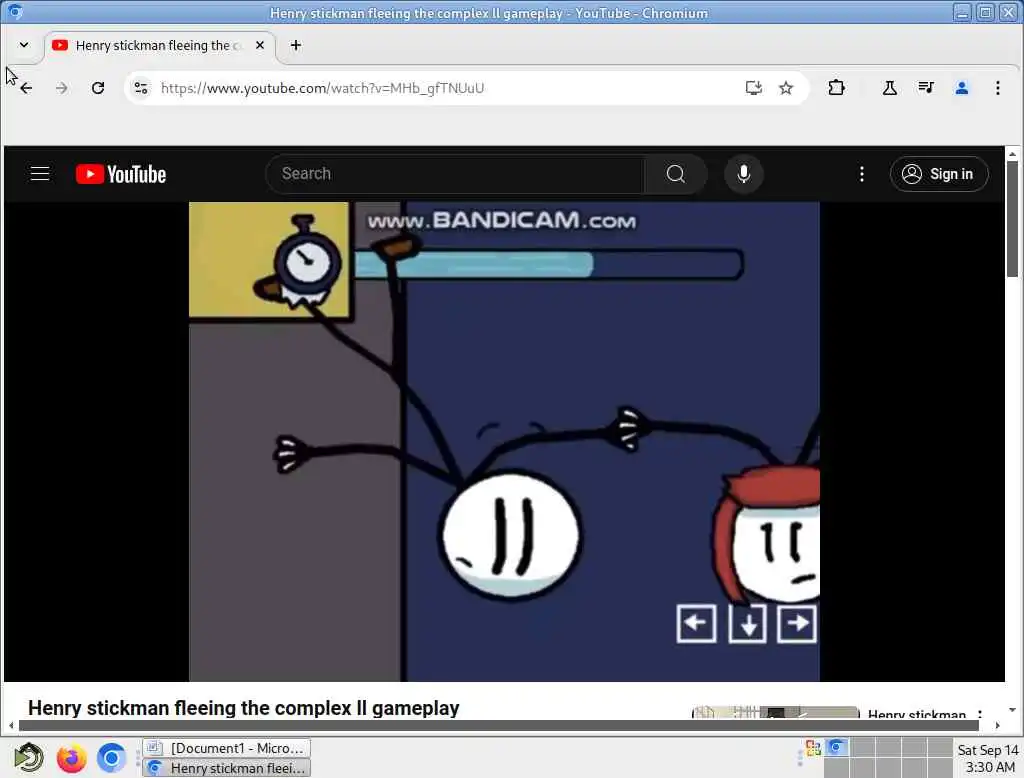Click the horizontal scroll right arrow

997,725
